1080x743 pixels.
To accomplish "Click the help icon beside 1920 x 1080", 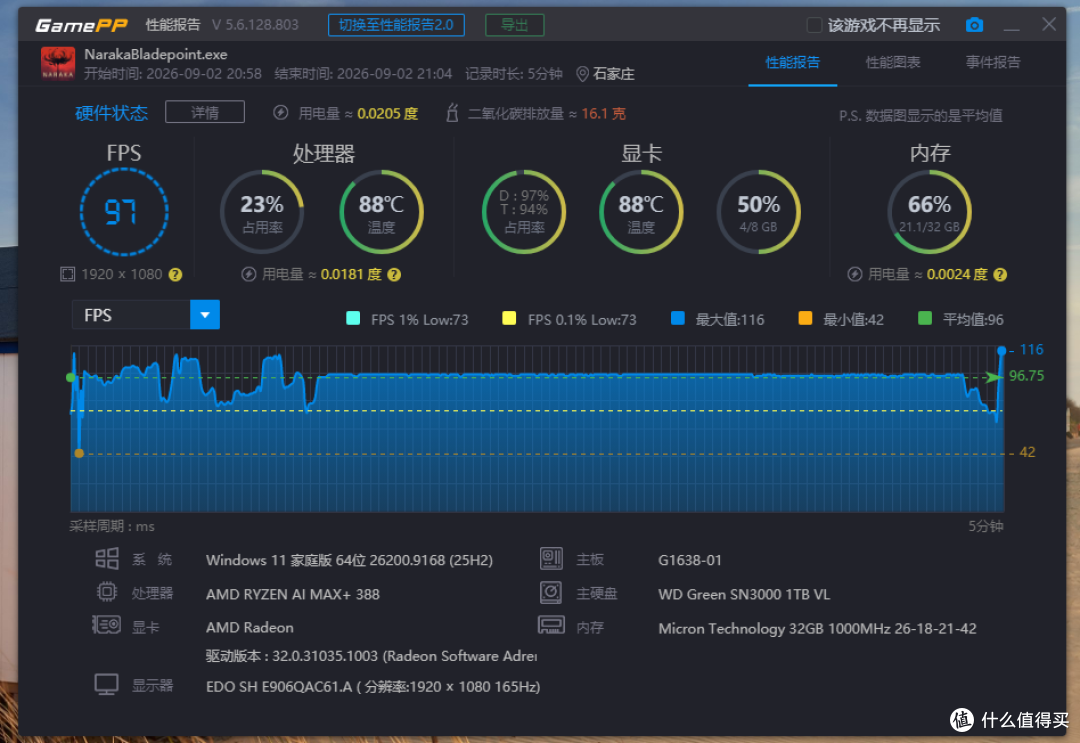I will 176,275.
